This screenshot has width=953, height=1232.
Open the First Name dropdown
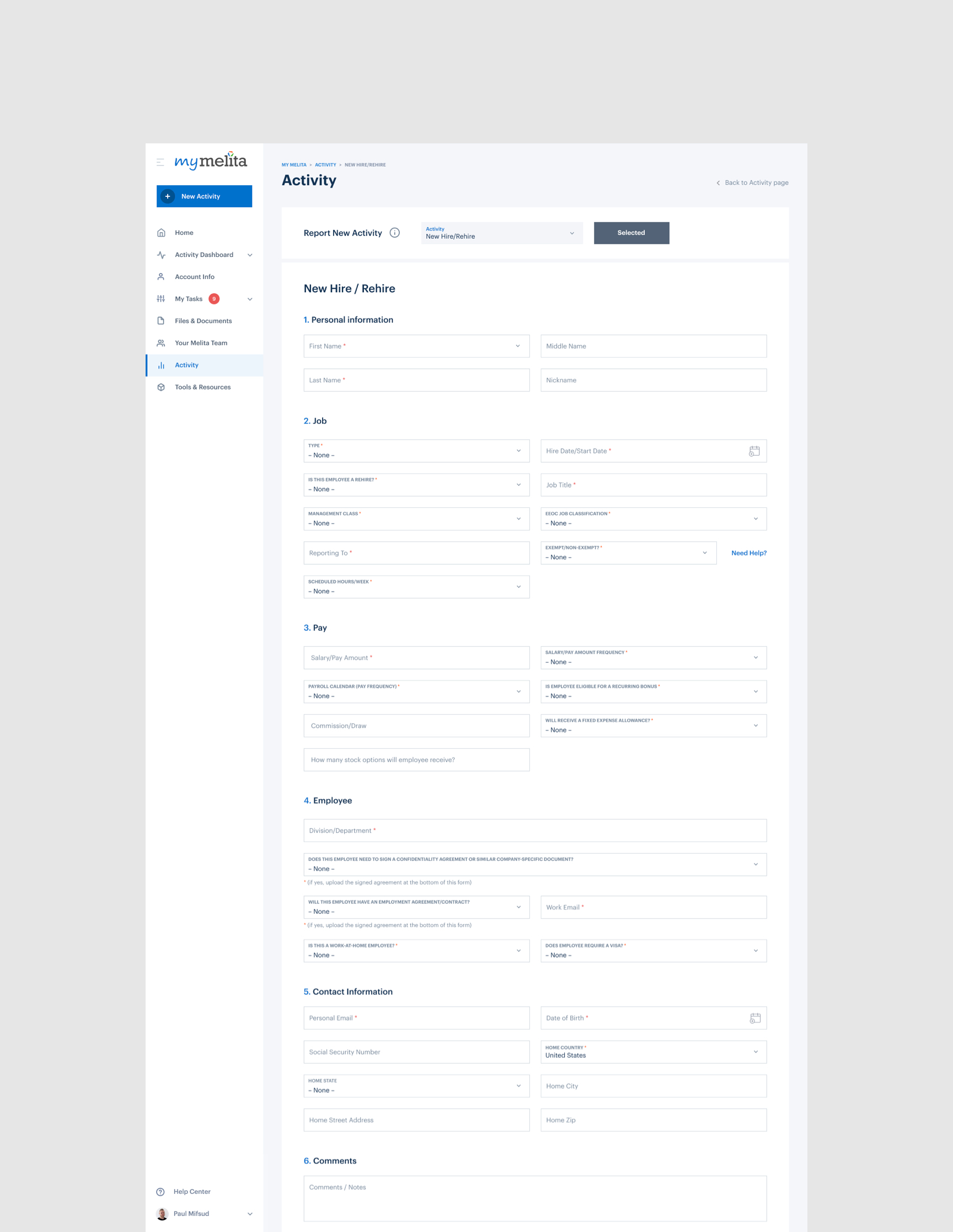[x=416, y=346]
